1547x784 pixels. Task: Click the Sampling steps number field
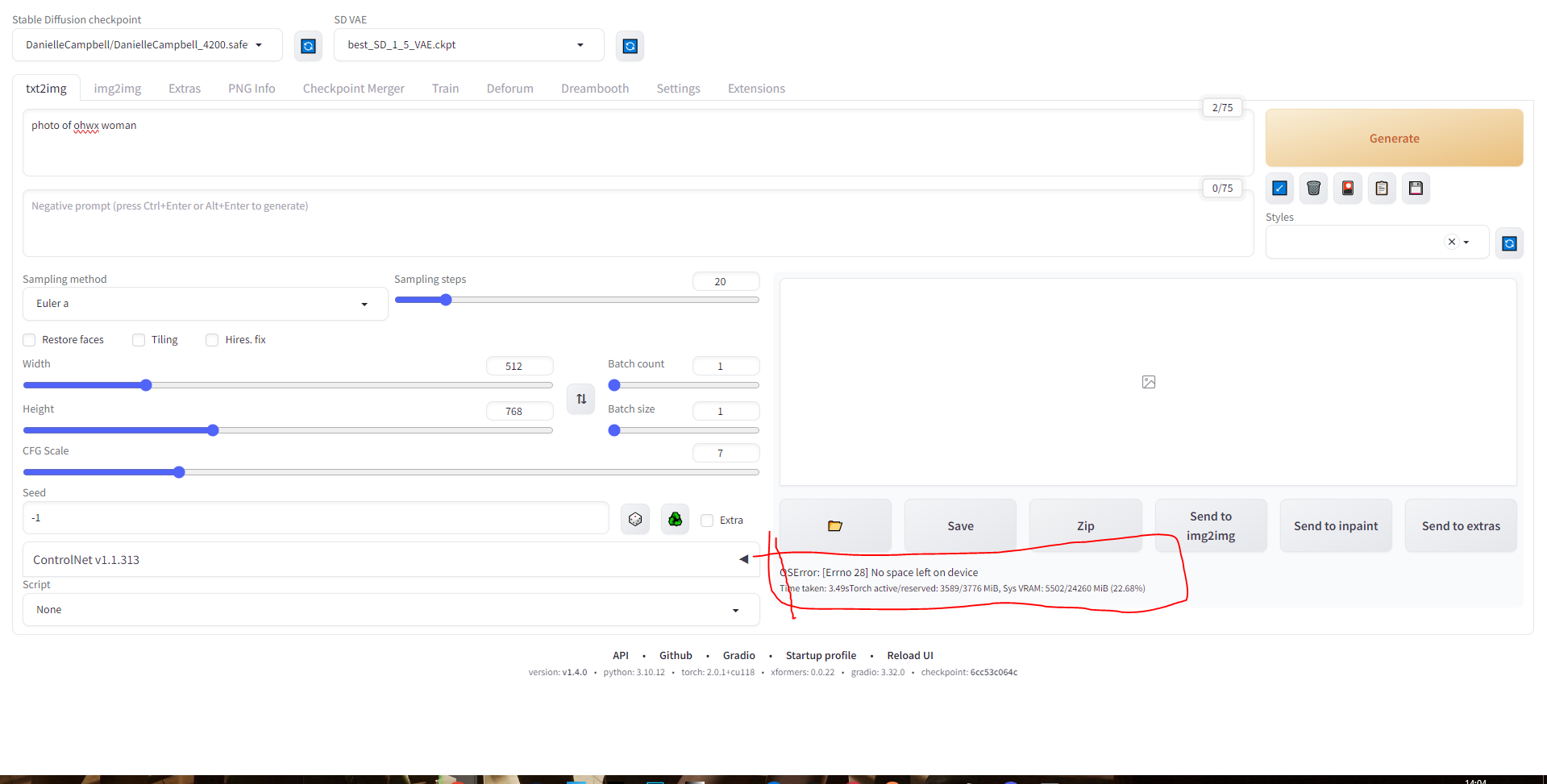726,281
